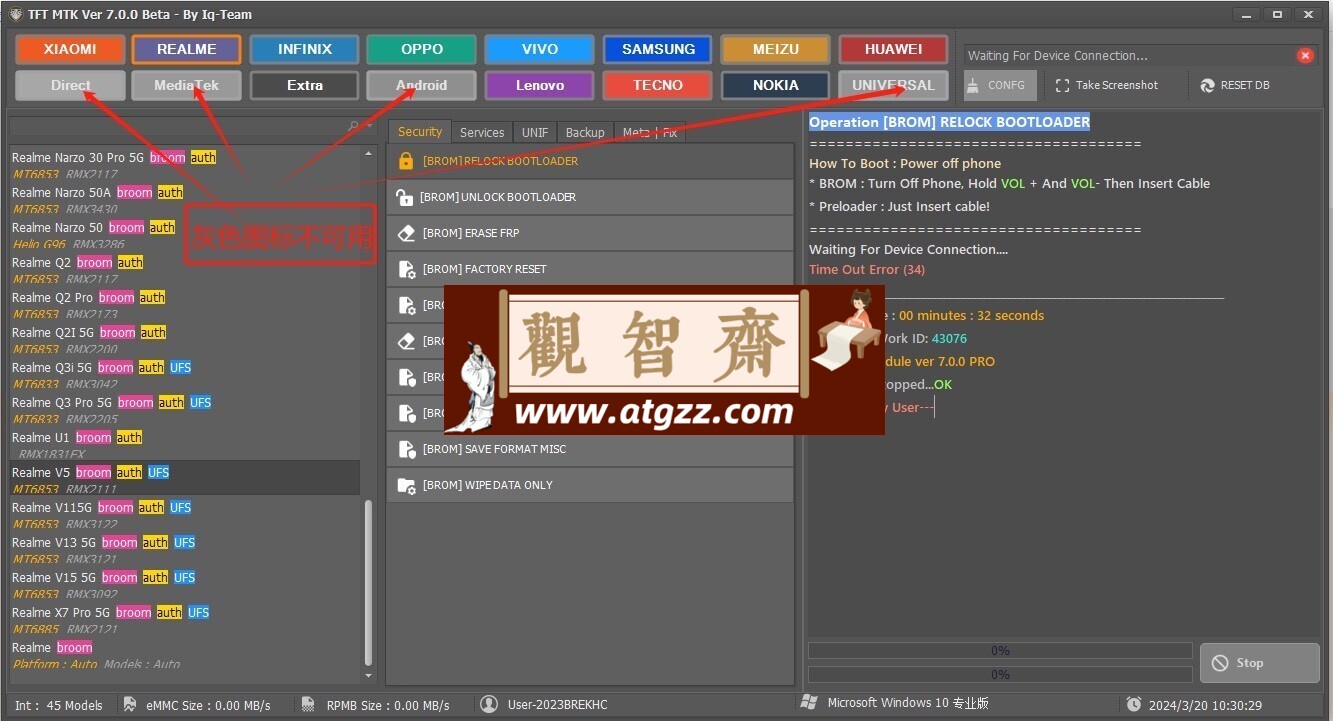Click the User-2023BREKHC user icon
The image size is (1333, 721).
[x=489, y=704]
